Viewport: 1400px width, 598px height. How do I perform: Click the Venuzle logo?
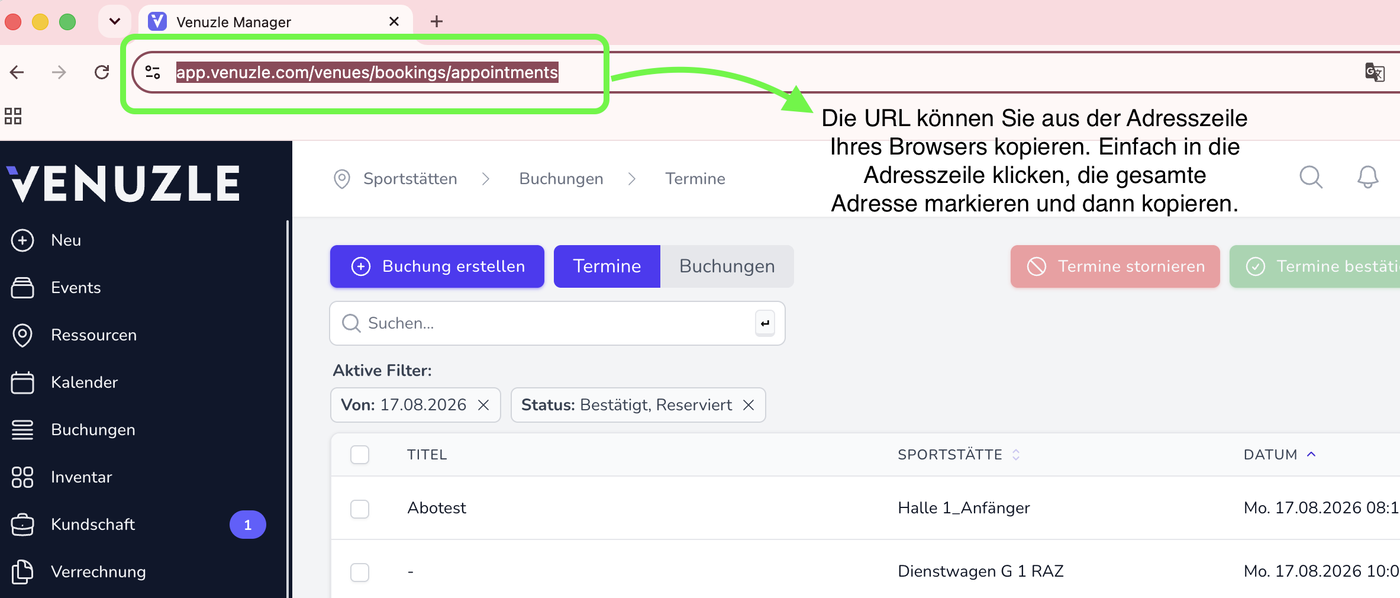click(x=123, y=184)
